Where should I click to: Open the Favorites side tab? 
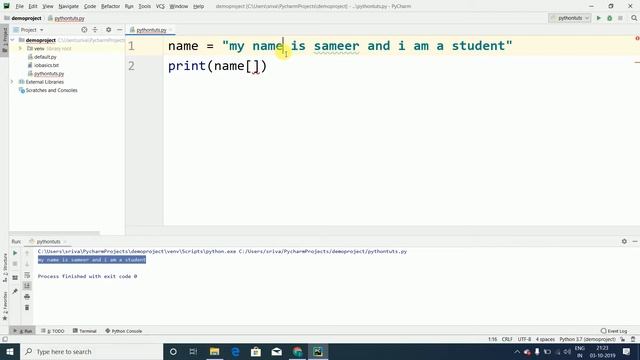(5, 306)
